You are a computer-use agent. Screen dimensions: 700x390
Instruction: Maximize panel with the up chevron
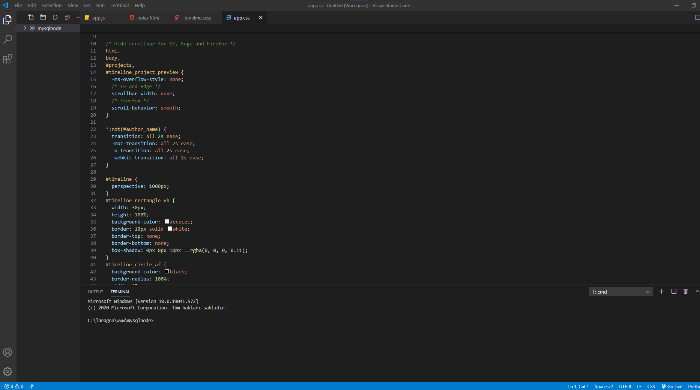tap(697, 291)
